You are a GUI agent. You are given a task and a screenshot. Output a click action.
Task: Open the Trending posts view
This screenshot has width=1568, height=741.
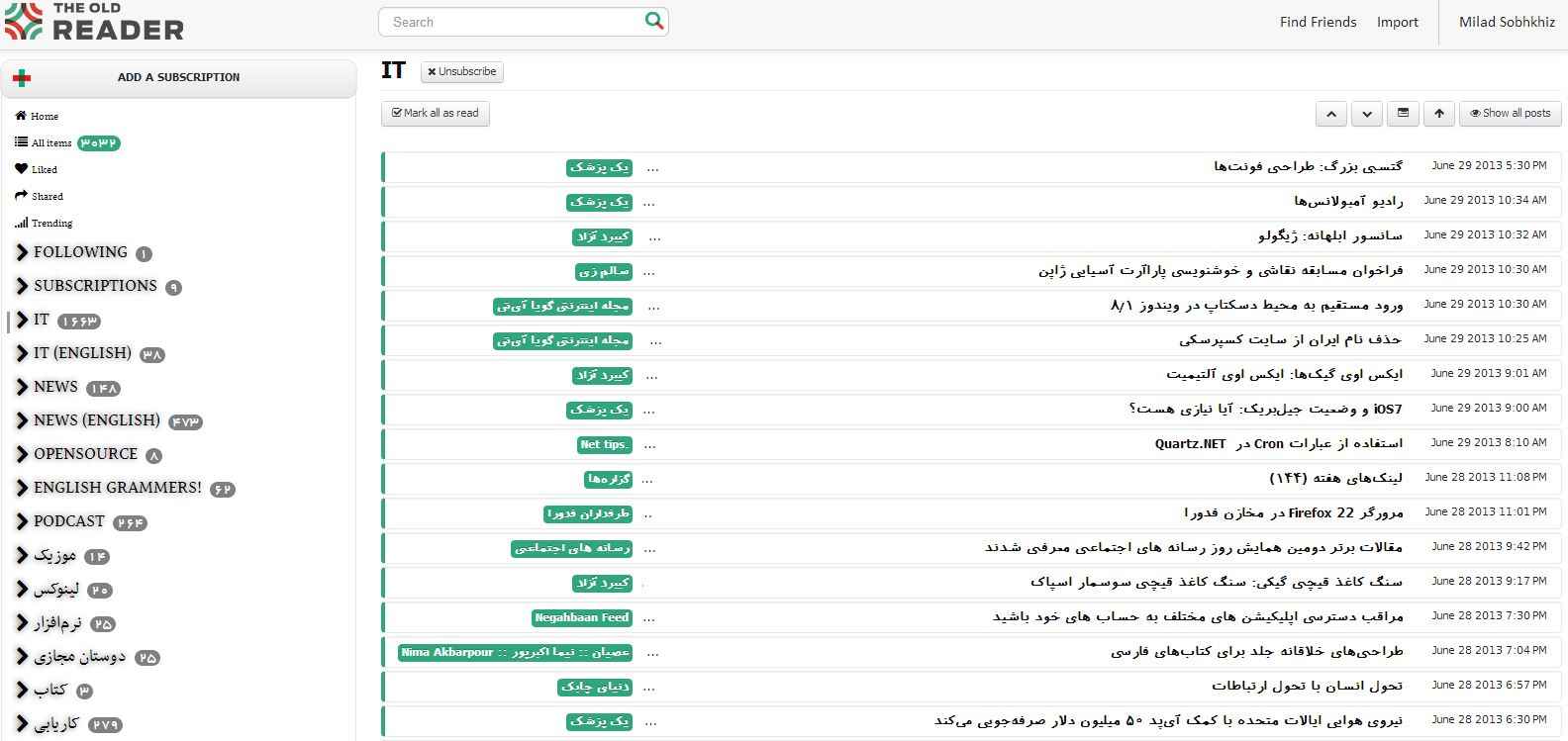(x=44, y=223)
